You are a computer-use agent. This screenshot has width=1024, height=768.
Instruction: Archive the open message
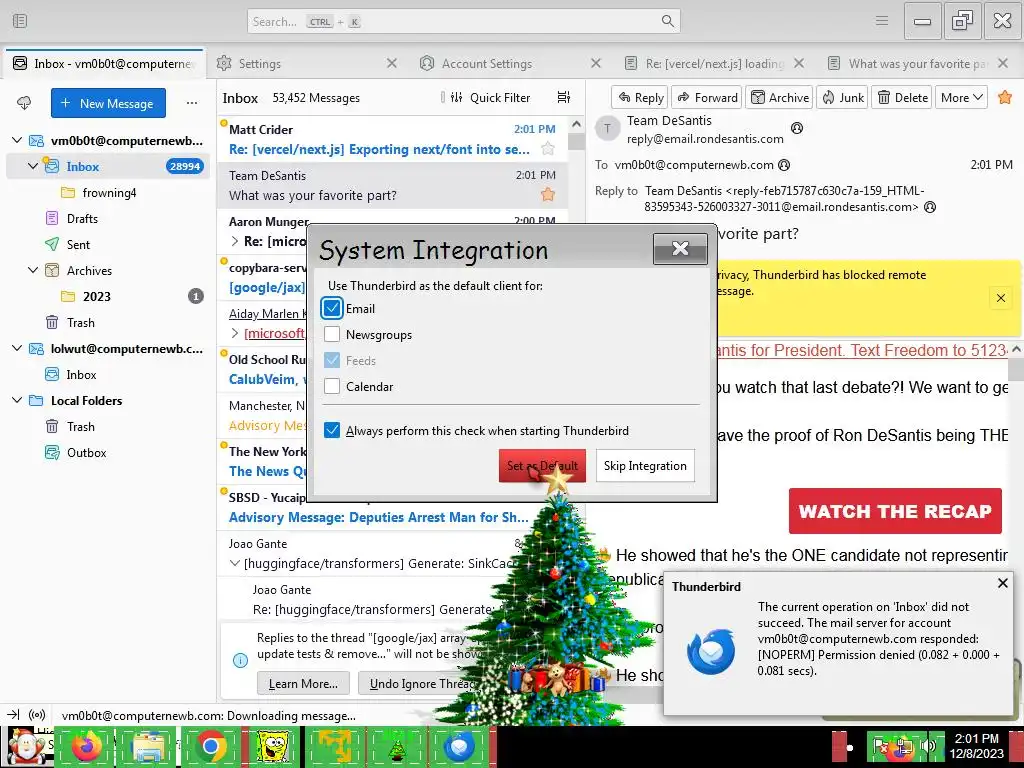pyautogui.click(x=780, y=97)
